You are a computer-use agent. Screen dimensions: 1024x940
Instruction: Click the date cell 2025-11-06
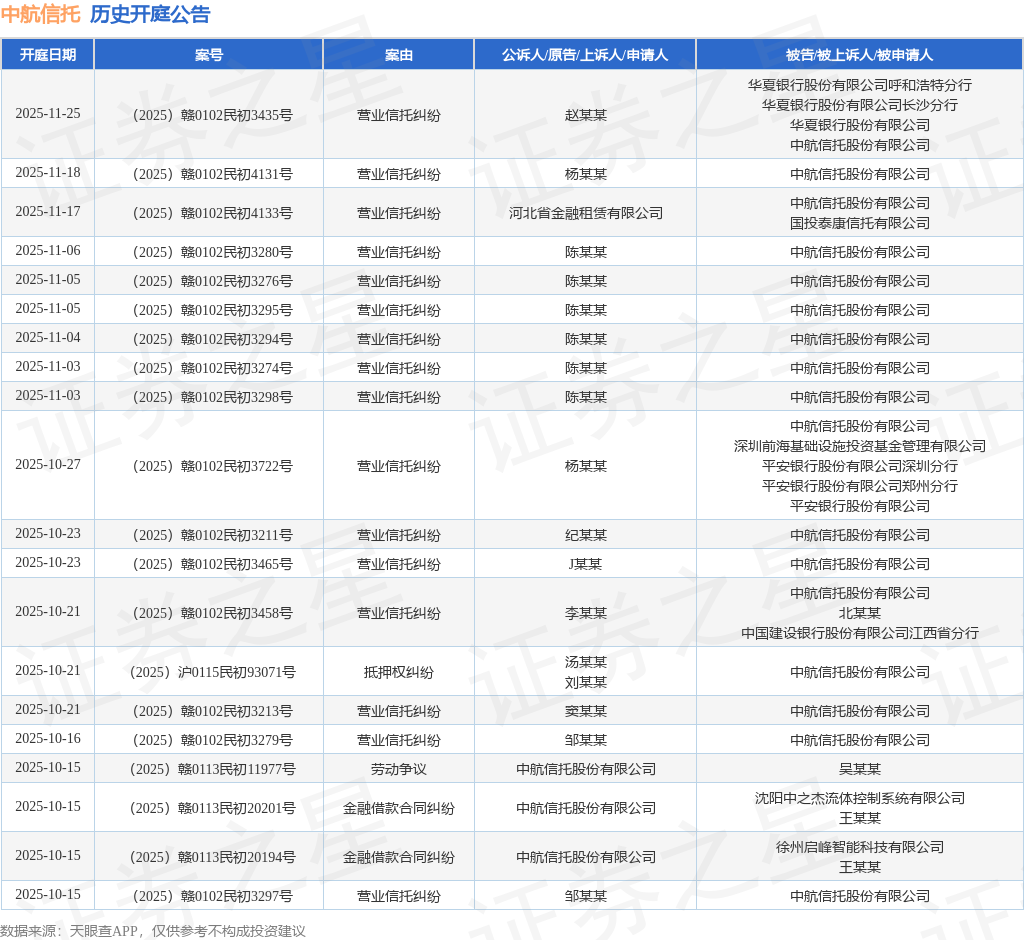48,251
